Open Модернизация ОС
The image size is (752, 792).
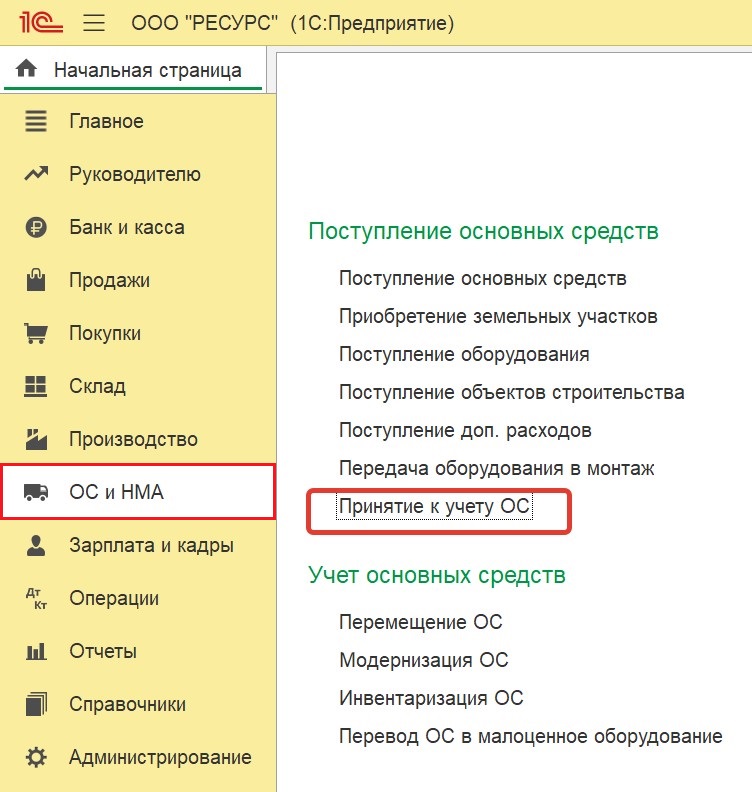point(424,660)
